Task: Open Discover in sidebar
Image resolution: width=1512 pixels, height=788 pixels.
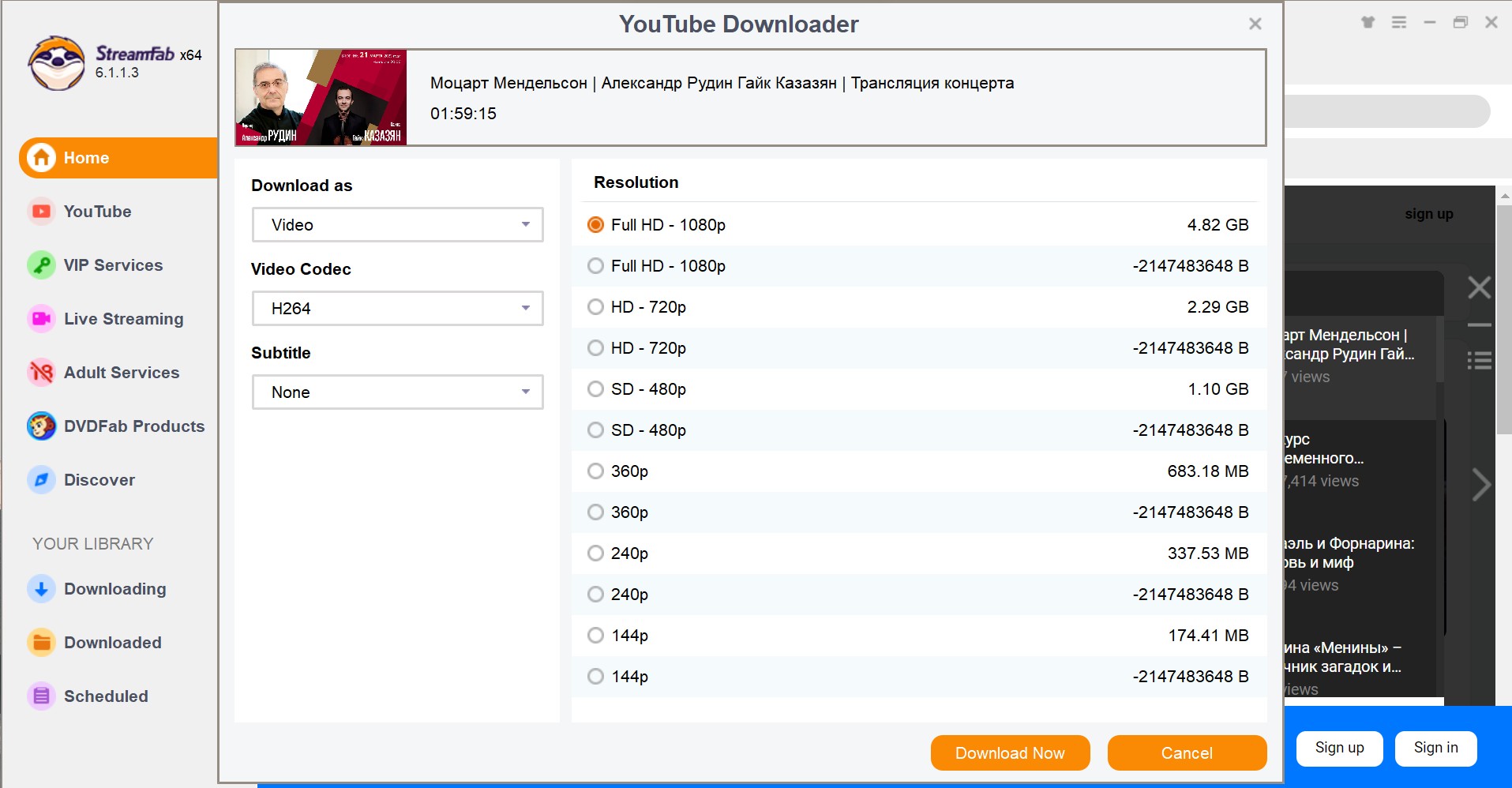Action: (x=99, y=480)
